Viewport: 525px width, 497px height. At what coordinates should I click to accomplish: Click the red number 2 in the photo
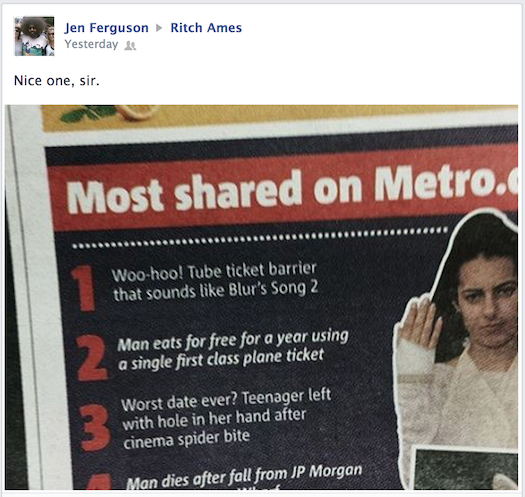[x=91, y=358]
